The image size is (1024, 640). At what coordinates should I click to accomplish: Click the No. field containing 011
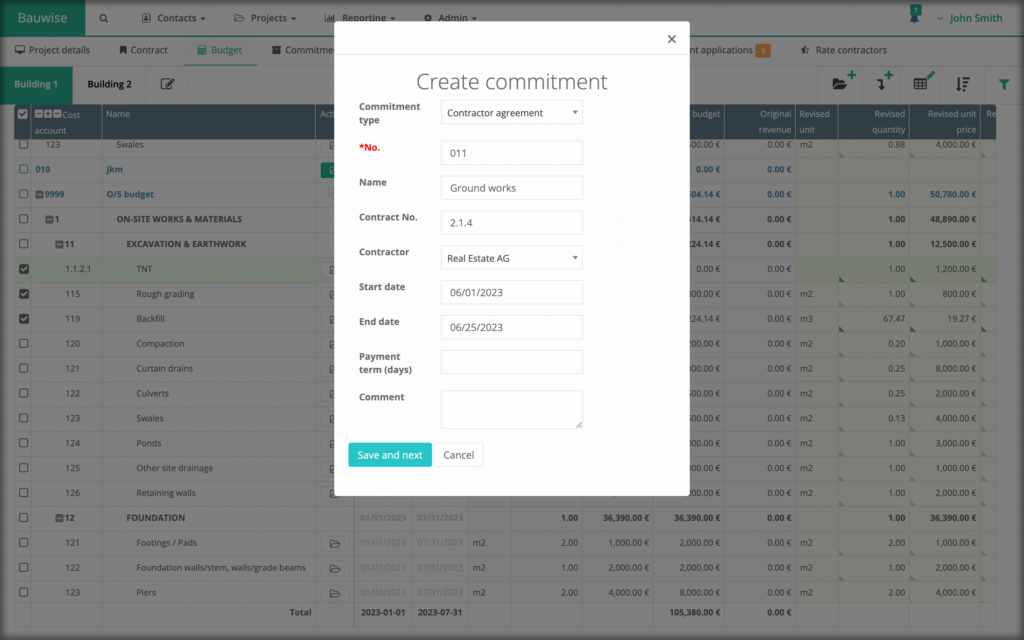[511, 153]
